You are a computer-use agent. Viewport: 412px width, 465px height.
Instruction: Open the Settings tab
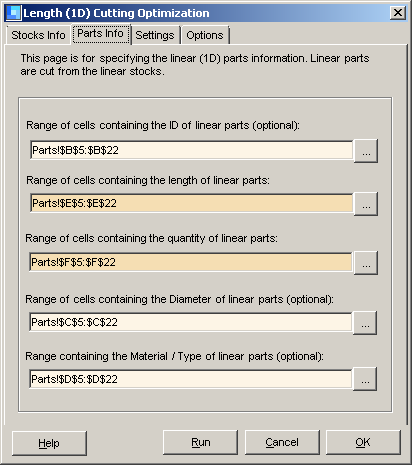pos(155,35)
